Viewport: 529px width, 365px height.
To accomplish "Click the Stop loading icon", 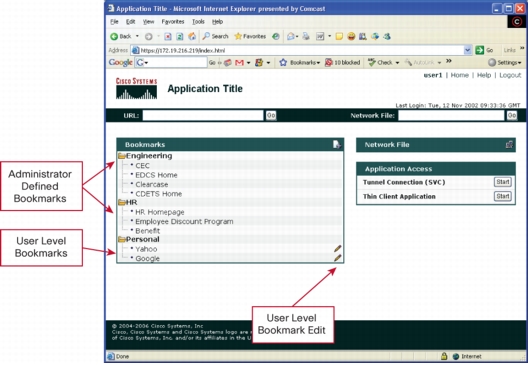I will (168, 36).
